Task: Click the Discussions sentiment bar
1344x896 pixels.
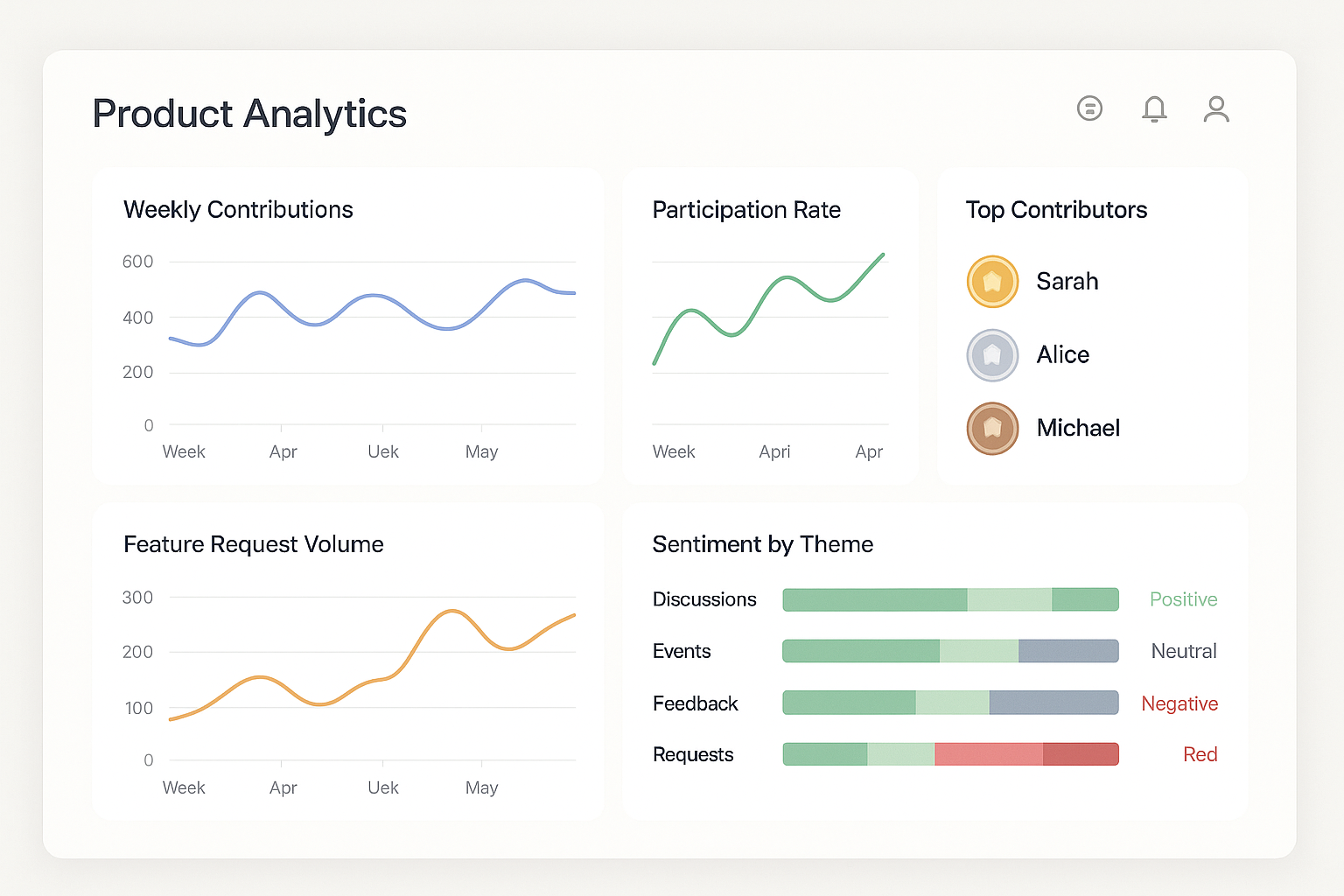Action: (950, 599)
